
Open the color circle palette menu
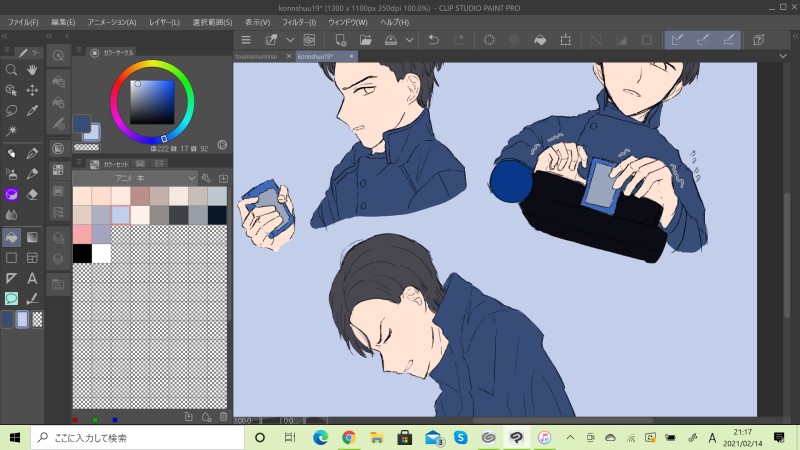point(79,50)
